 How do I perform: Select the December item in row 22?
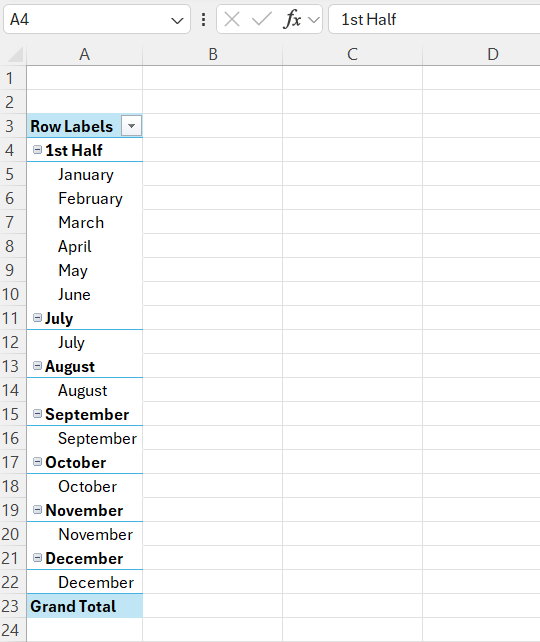coord(96,583)
